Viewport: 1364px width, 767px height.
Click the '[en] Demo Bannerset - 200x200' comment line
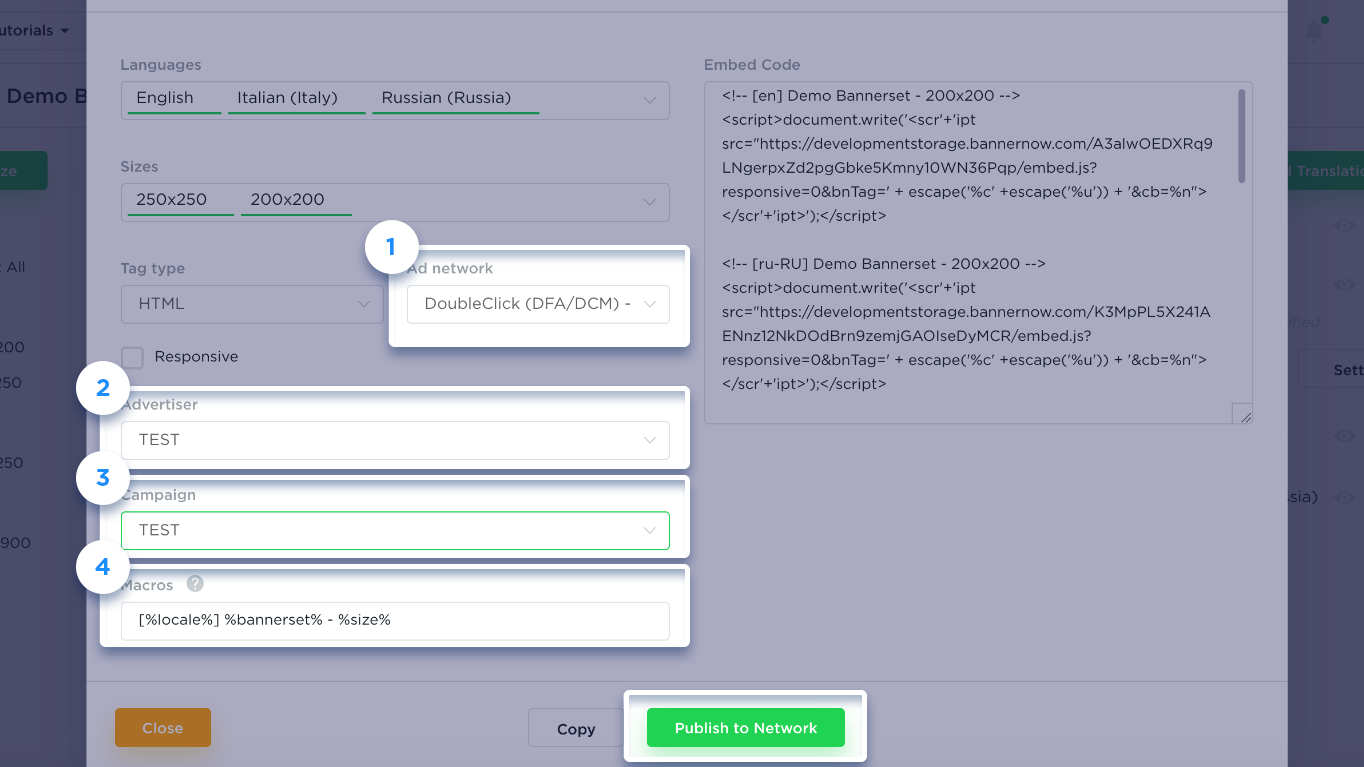[870, 96]
